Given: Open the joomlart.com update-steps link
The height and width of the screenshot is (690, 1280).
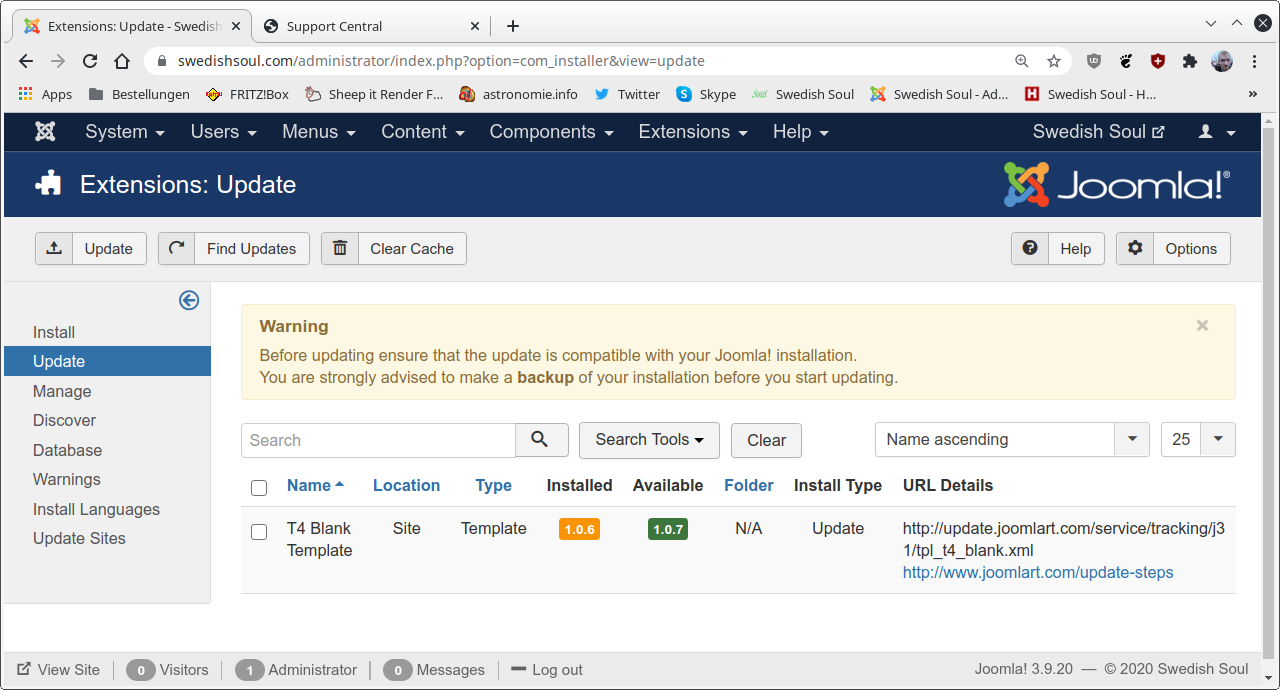Looking at the screenshot, I should point(1037,572).
